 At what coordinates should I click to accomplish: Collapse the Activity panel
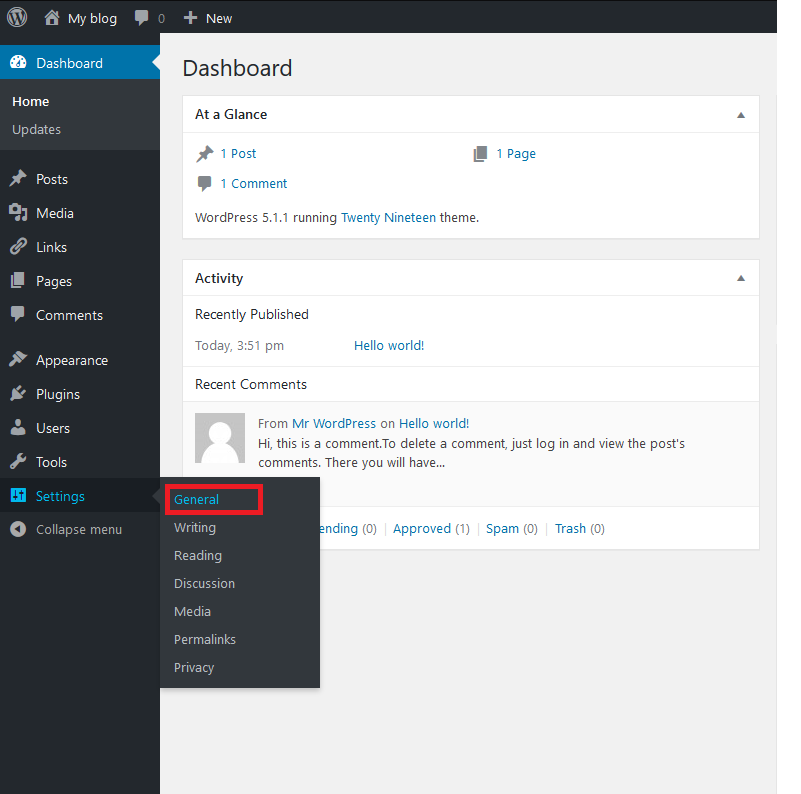point(741,278)
